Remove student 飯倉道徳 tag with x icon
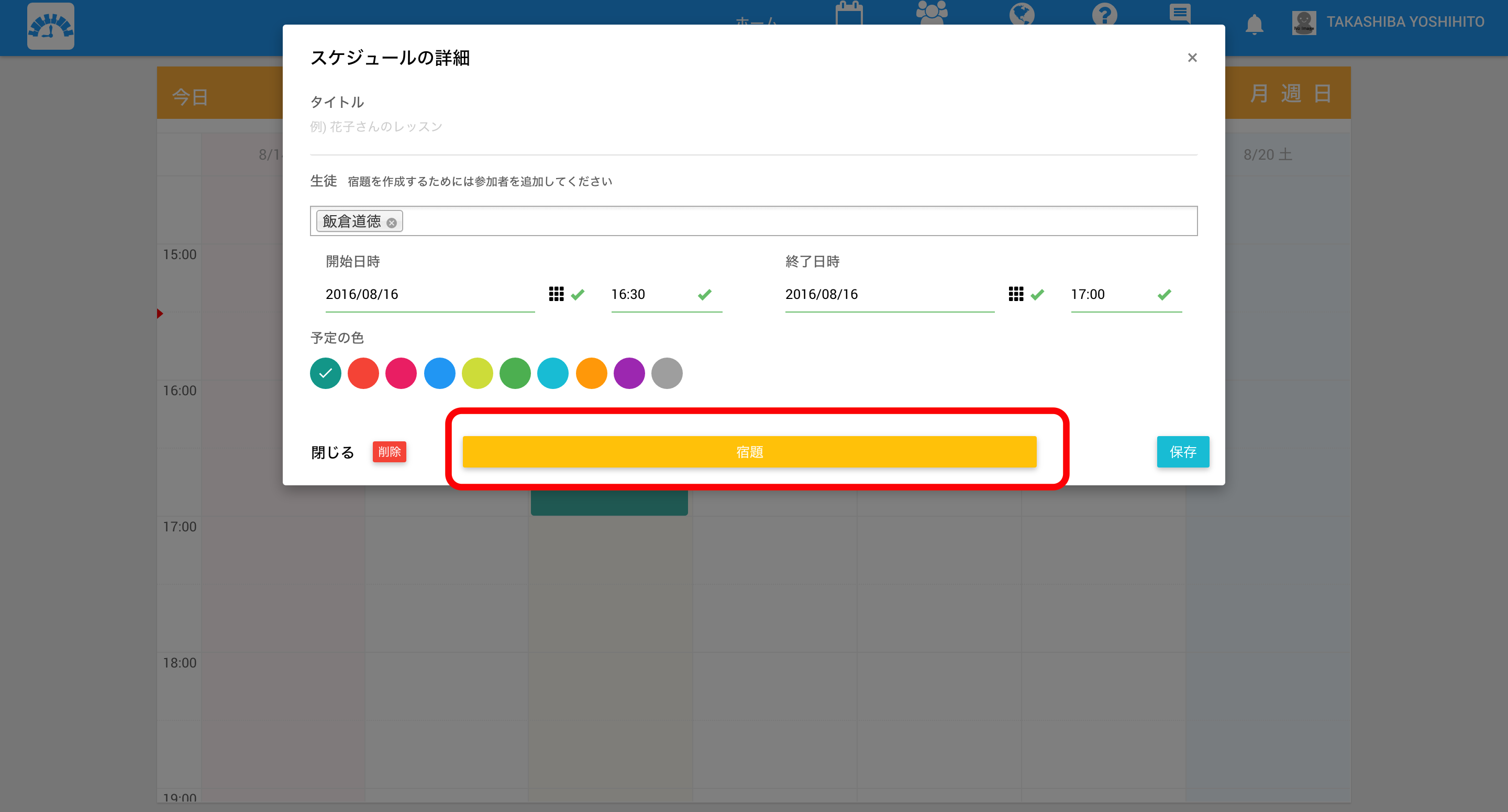Screen dimensions: 1508x812 pyautogui.click(x=392, y=223)
